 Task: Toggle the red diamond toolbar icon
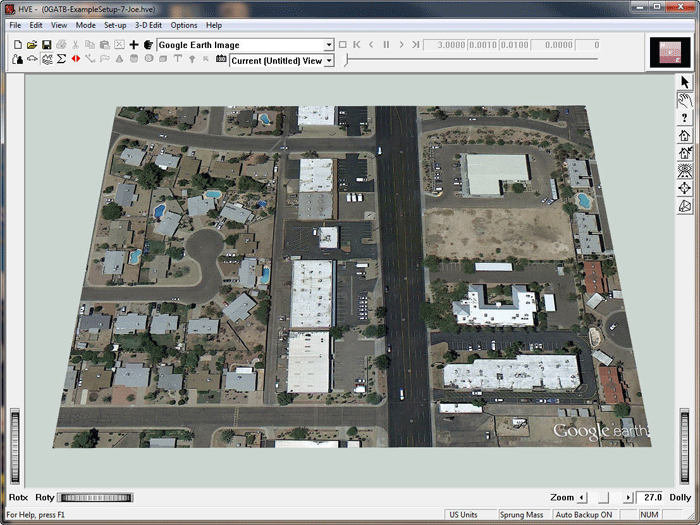75,60
